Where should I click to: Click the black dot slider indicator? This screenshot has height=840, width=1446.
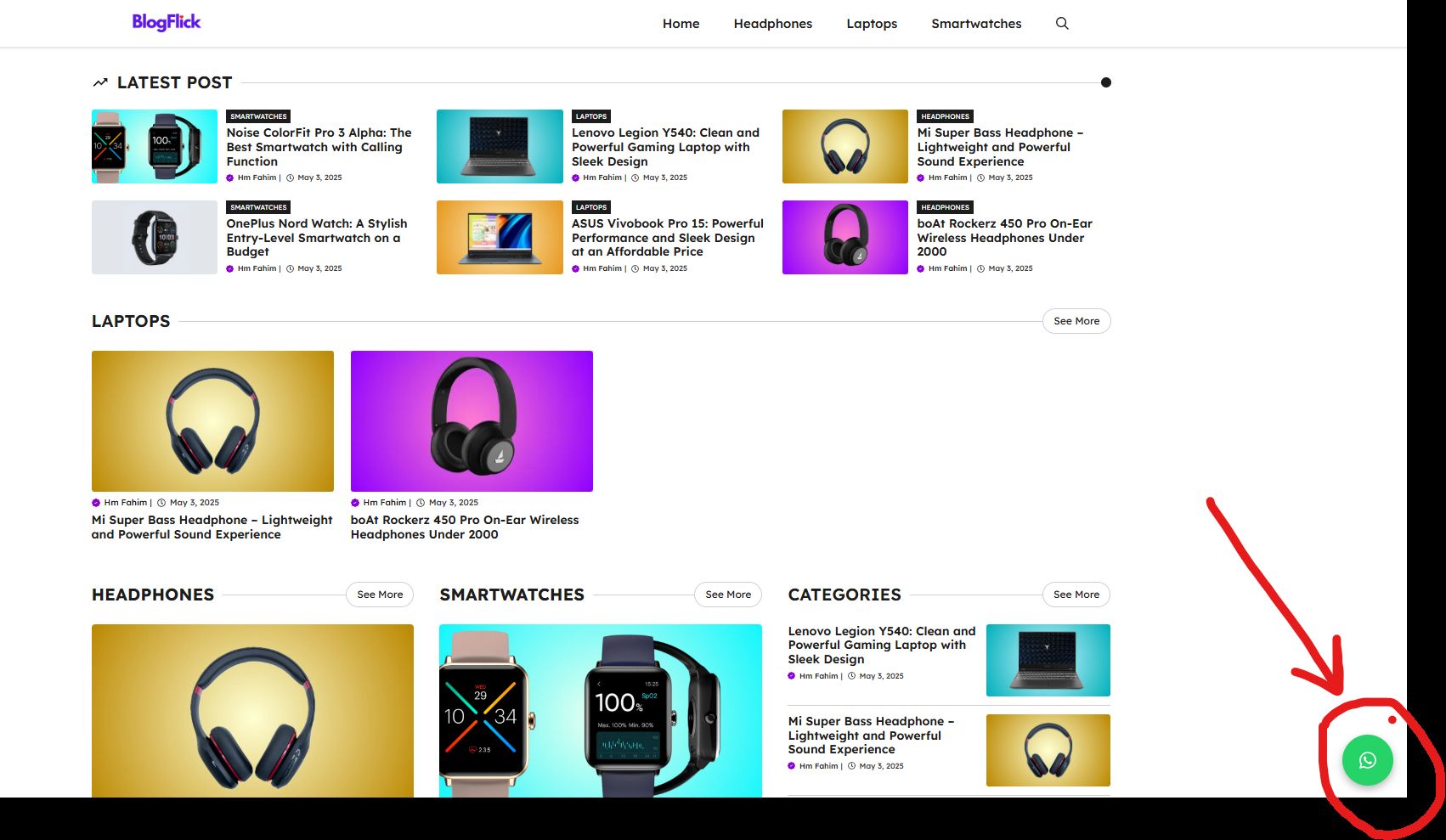point(1105,82)
